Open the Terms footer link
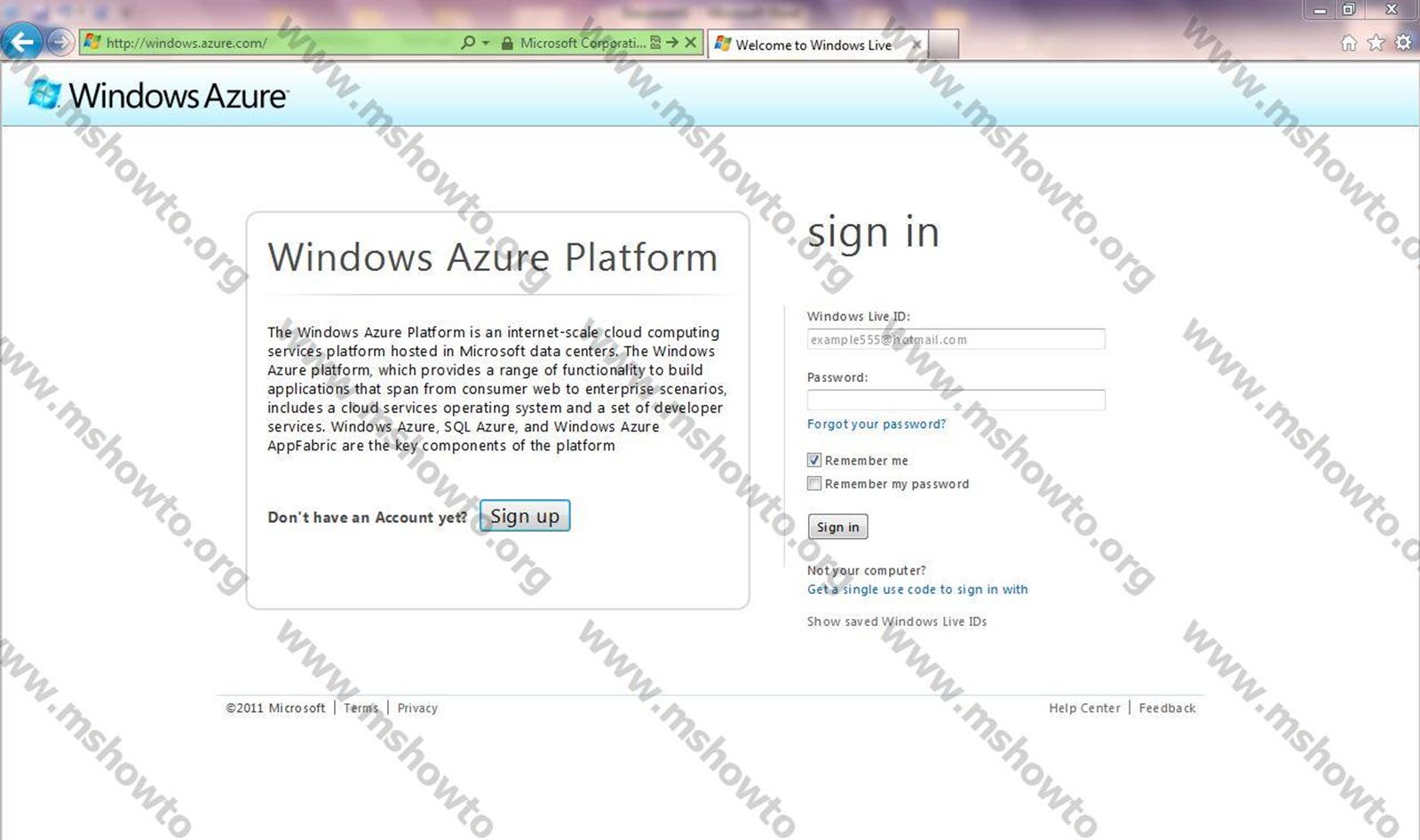This screenshot has height=840, width=1420. (361, 709)
